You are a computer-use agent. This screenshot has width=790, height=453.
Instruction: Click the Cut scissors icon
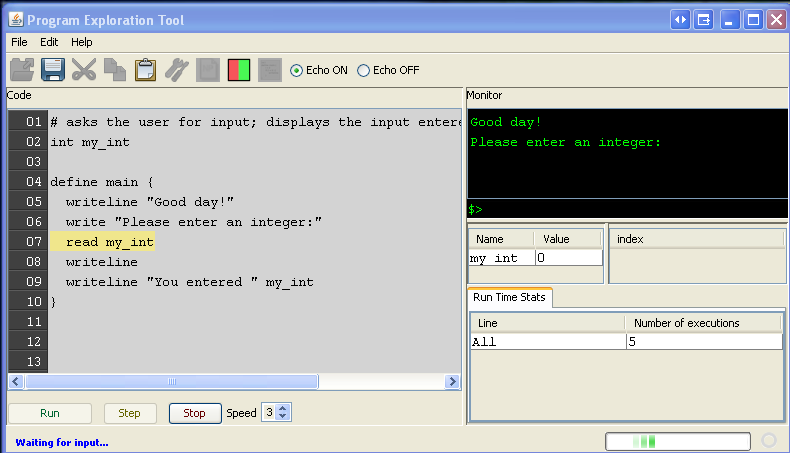(84, 70)
